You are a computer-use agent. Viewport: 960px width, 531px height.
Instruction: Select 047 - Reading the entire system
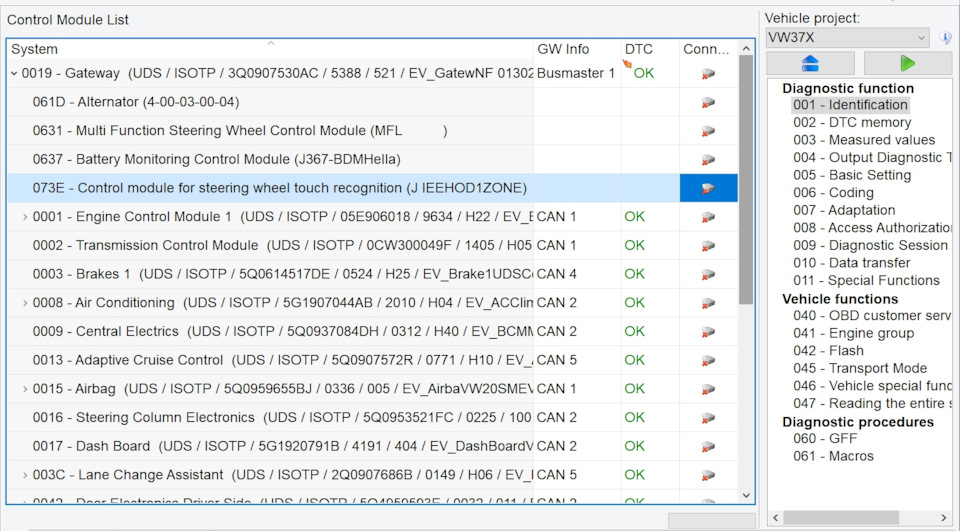tap(872, 404)
